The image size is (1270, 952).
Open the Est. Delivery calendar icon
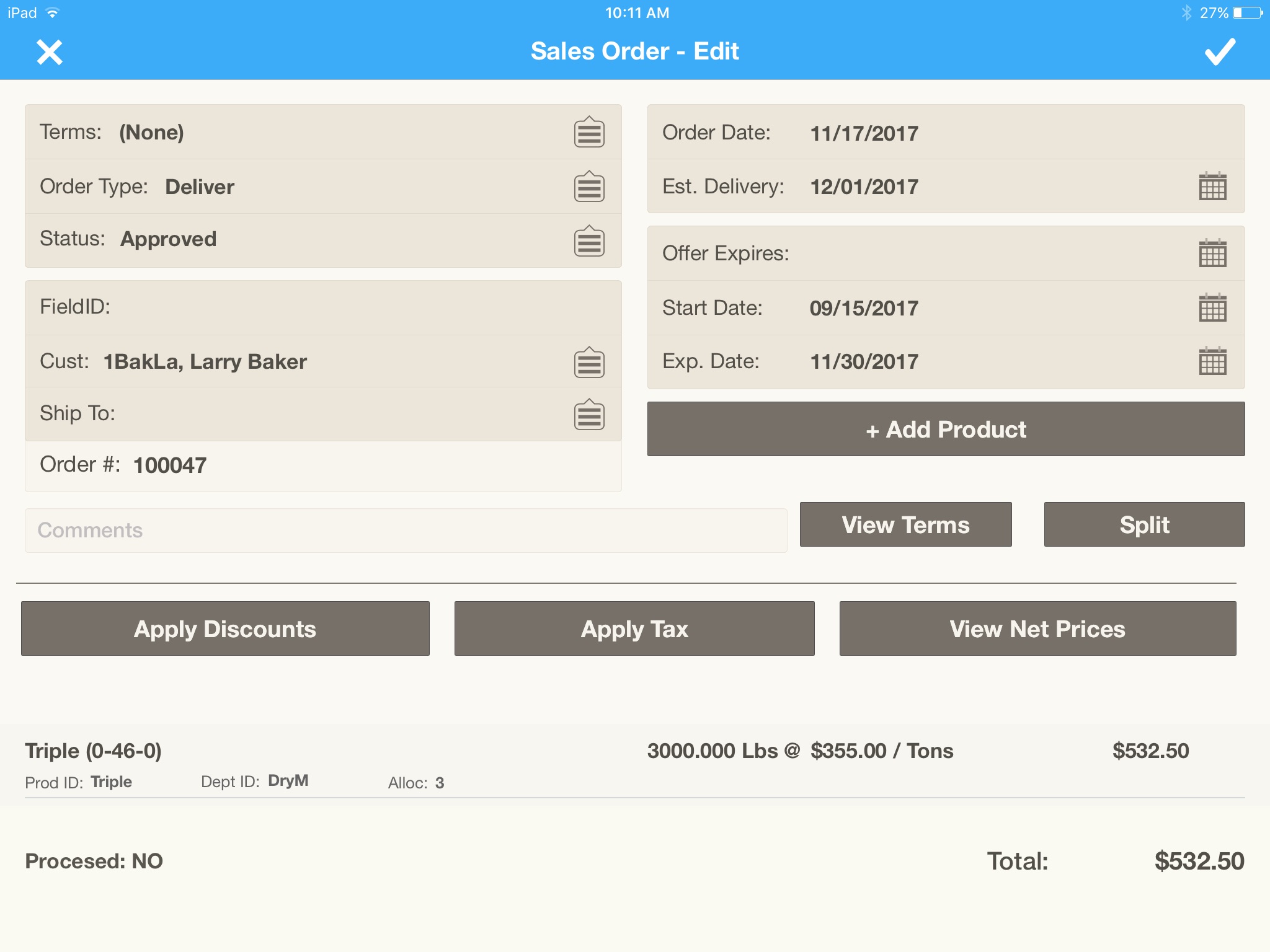point(1212,186)
